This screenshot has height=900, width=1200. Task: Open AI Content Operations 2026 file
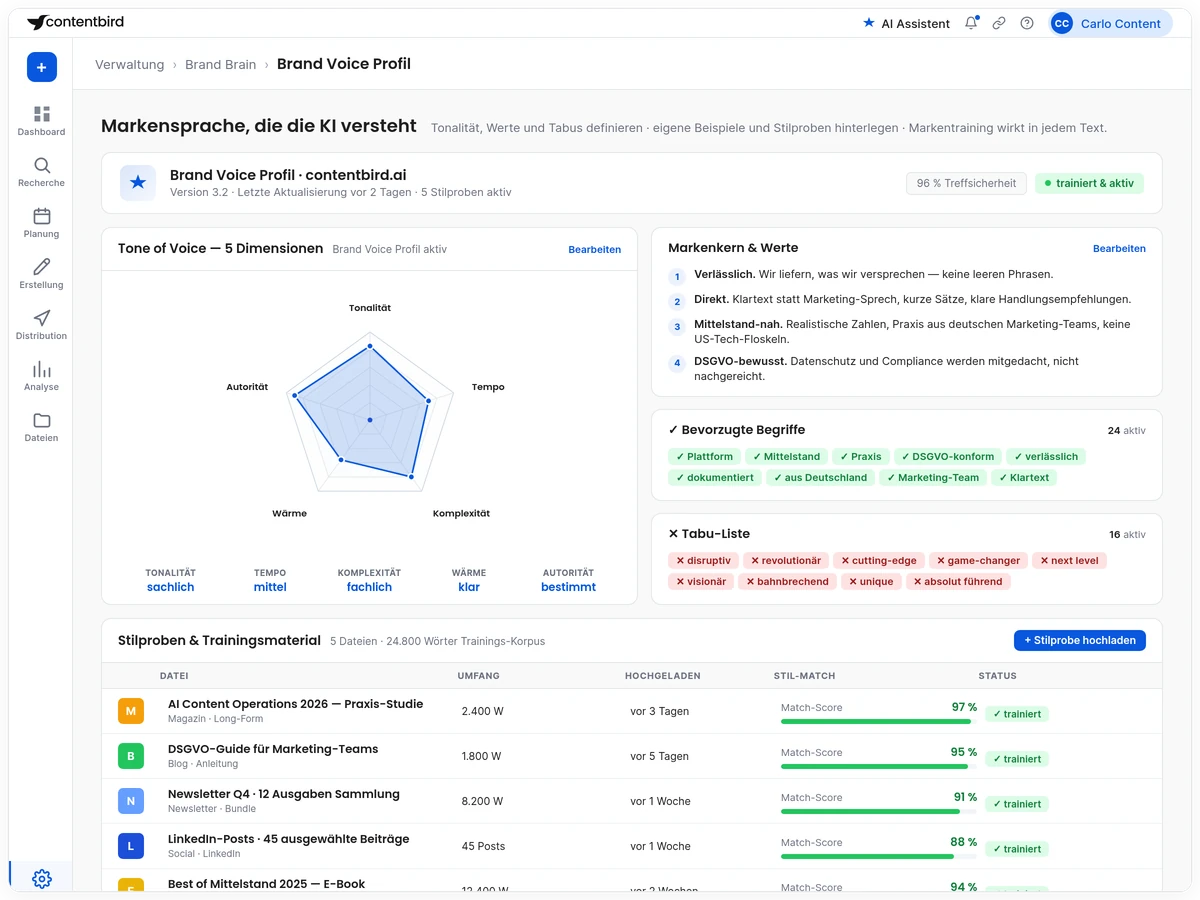[x=295, y=704]
